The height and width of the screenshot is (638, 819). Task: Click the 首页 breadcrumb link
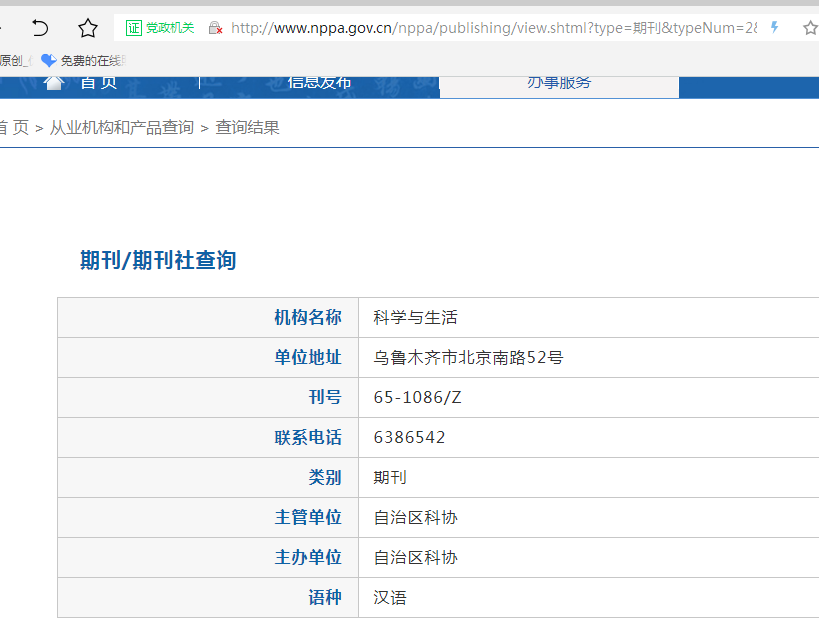click(x=14, y=127)
